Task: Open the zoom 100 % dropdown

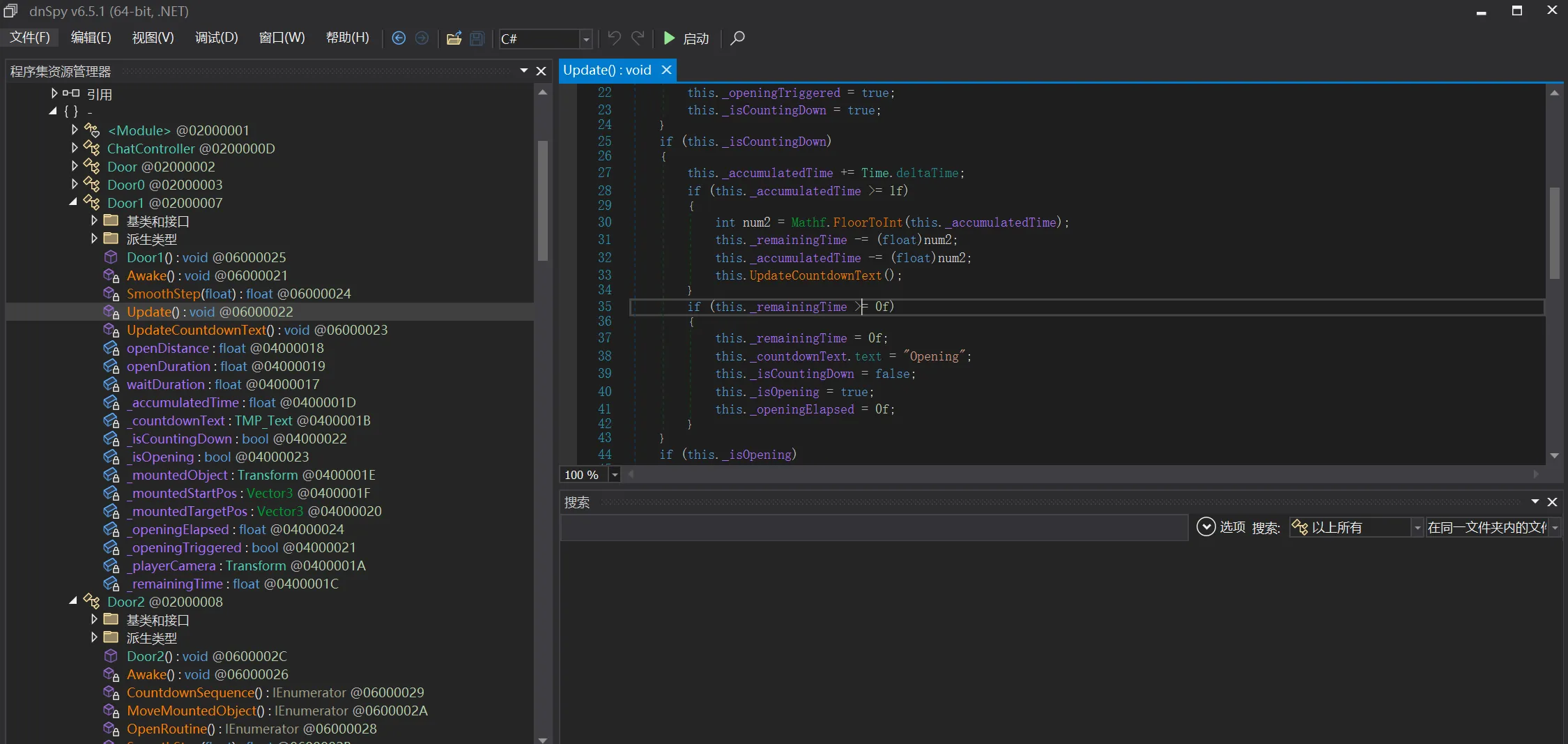Action: click(614, 475)
